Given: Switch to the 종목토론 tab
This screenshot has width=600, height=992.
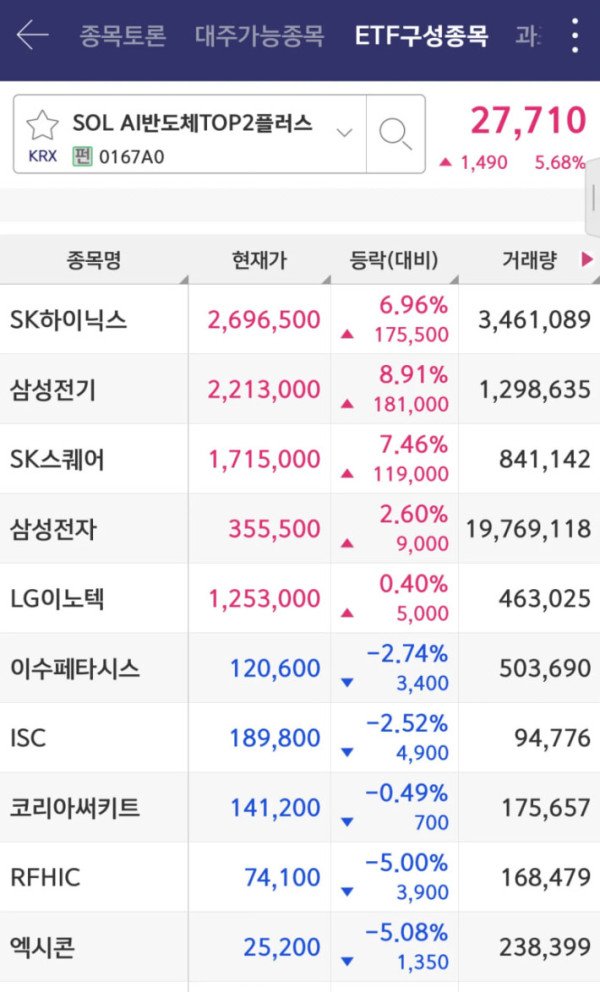Looking at the screenshot, I should click(122, 35).
